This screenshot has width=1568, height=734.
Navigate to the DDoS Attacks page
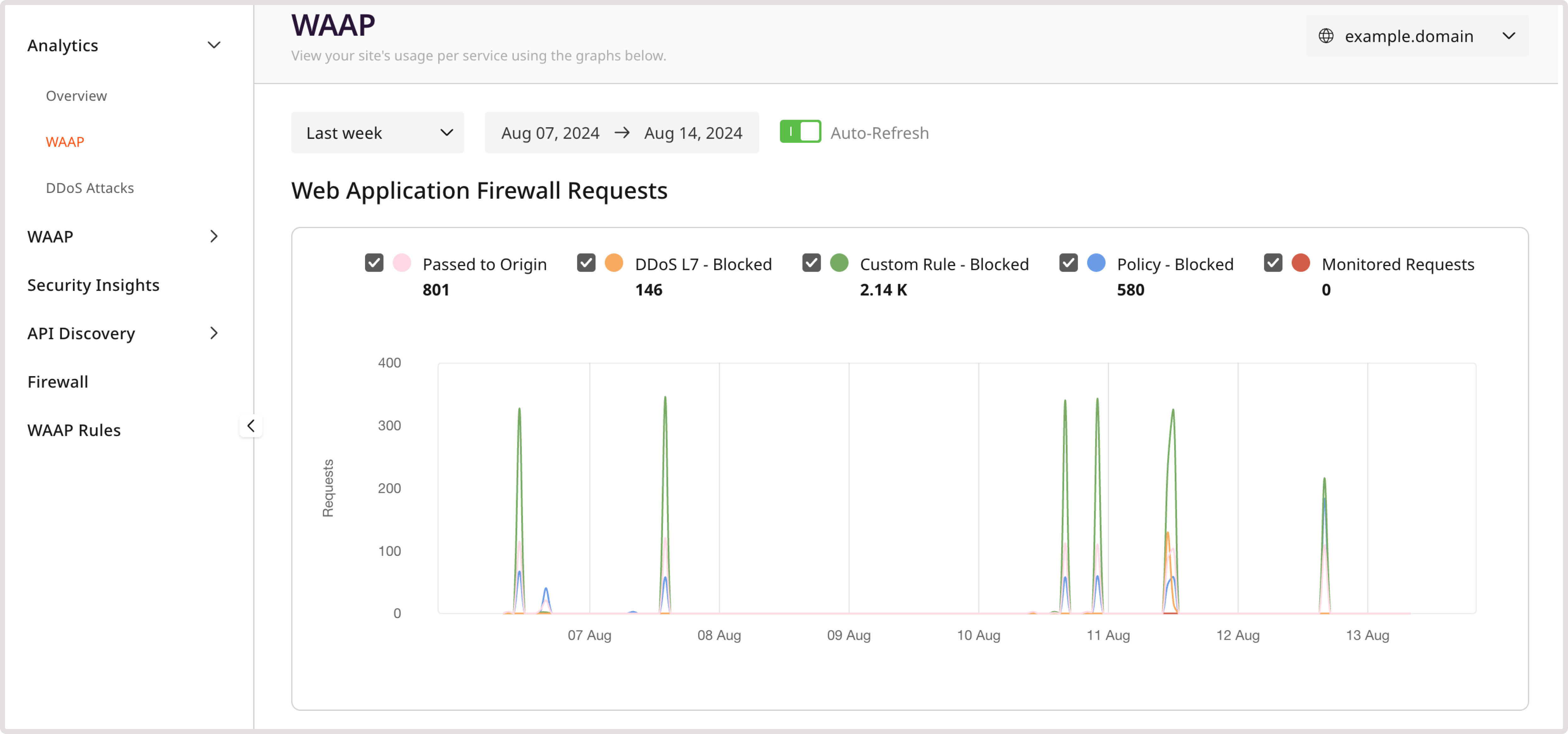pos(90,188)
